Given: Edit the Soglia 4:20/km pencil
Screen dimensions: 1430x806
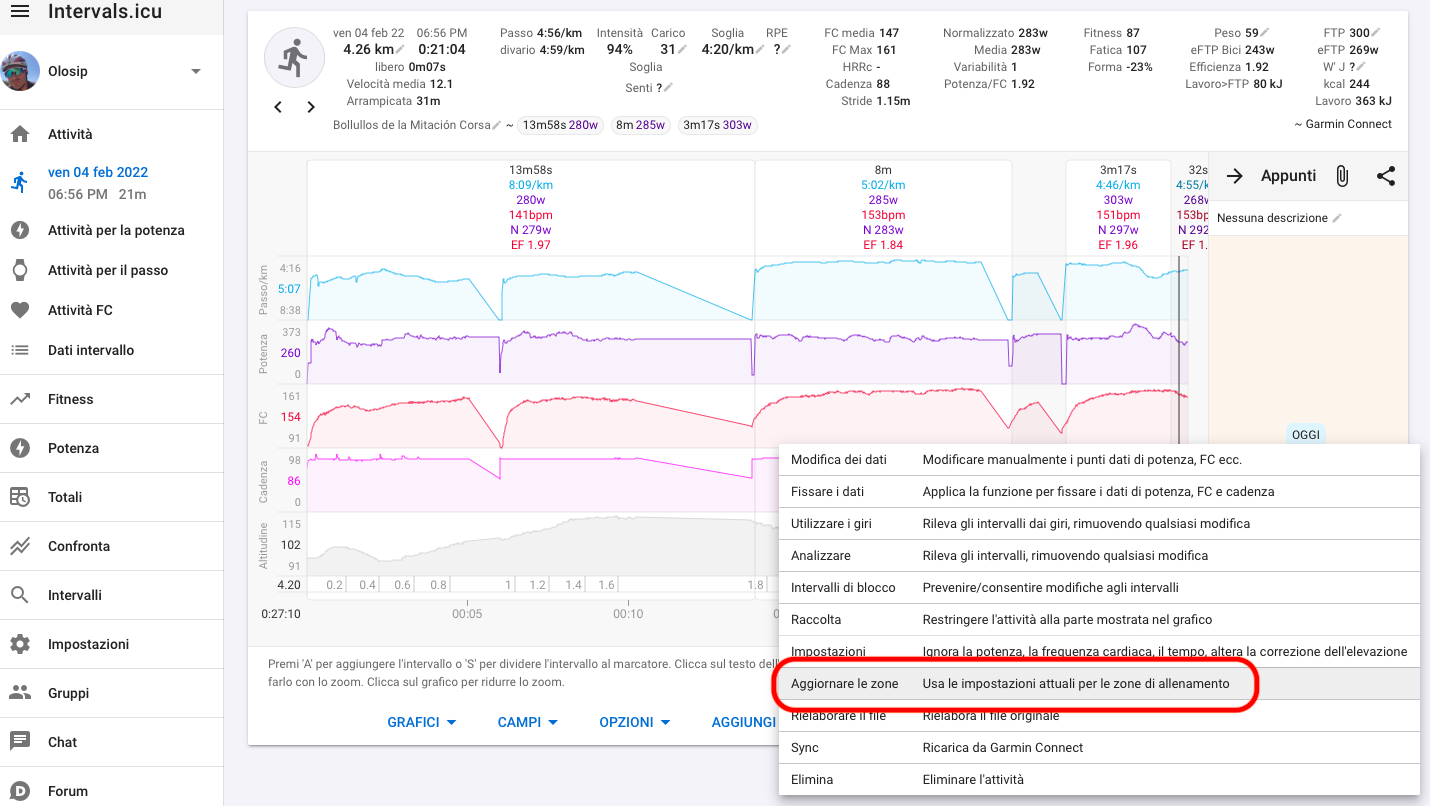Looking at the screenshot, I should (x=760, y=49).
